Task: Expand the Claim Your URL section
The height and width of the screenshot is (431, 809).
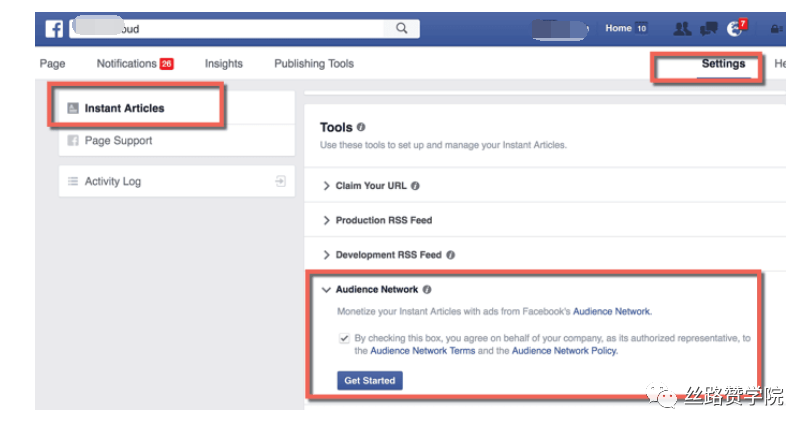Action: (326, 186)
